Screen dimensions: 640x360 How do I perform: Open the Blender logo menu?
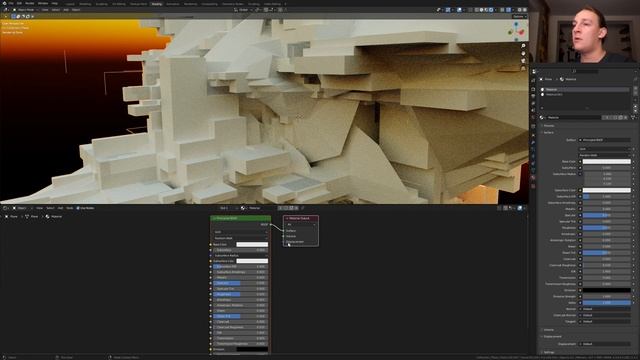pos(4,3)
